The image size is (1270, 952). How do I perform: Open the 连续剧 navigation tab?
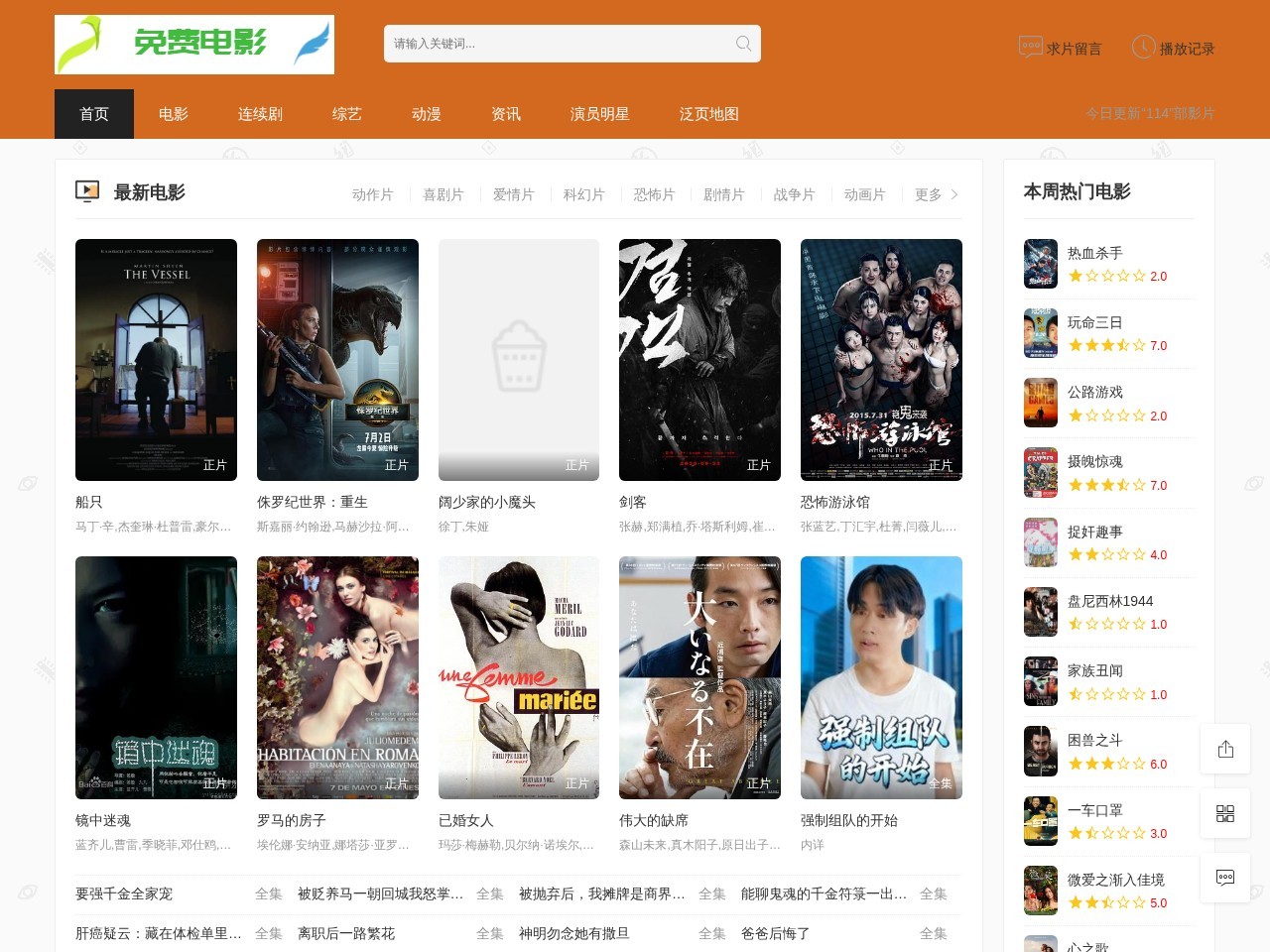point(260,114)
